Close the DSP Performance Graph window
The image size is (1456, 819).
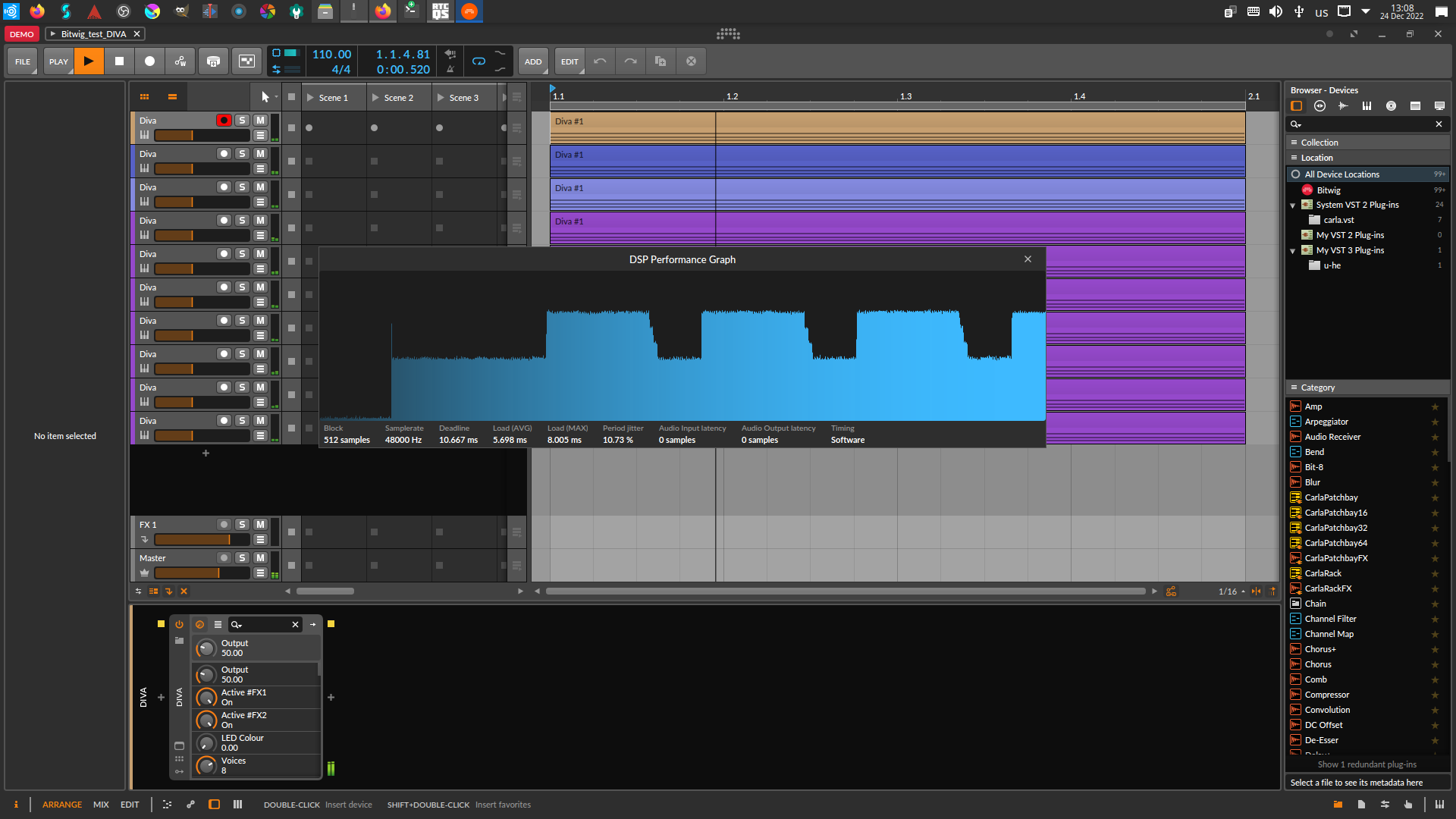coord(1027,259)
